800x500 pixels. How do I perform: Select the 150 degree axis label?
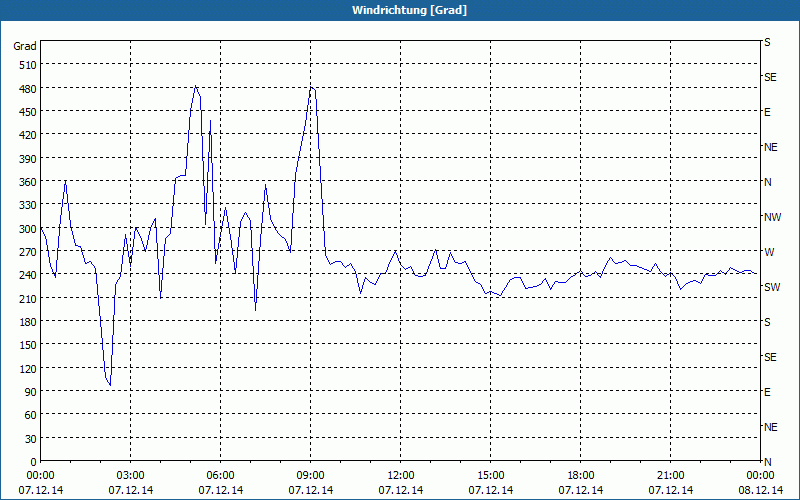click(x=28, y=345)
